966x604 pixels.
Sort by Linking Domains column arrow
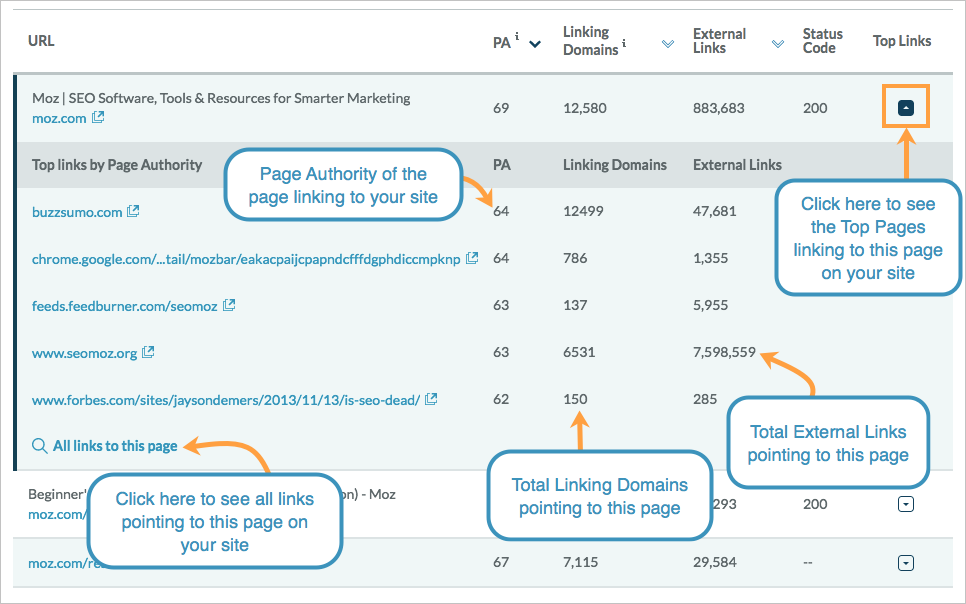(668, 44)
